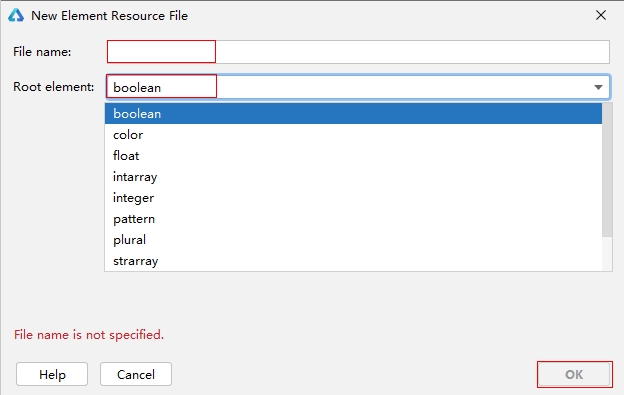The height and width of the screenshot is (395, 624).
Task: Click the 'File name is not specified.' error text
Action: click(89, 335)
